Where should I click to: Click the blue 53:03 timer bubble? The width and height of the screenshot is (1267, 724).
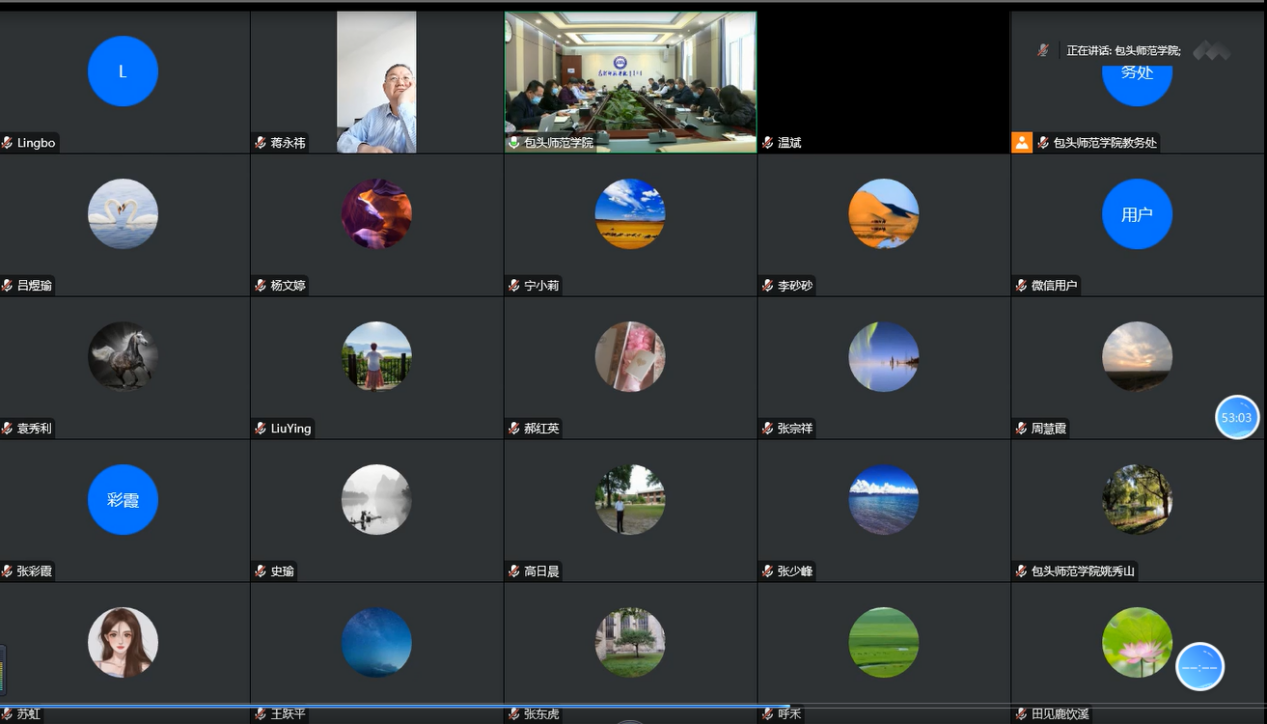coord(1236,417)
